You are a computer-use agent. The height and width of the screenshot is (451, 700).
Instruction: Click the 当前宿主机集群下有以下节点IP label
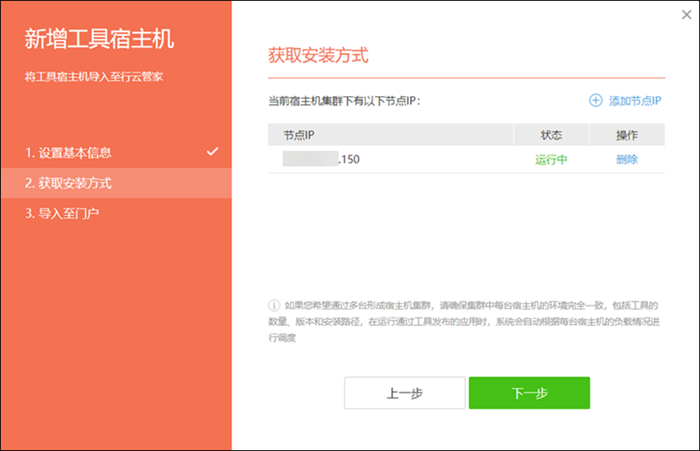pyautogui.click(x=346, y=101)
